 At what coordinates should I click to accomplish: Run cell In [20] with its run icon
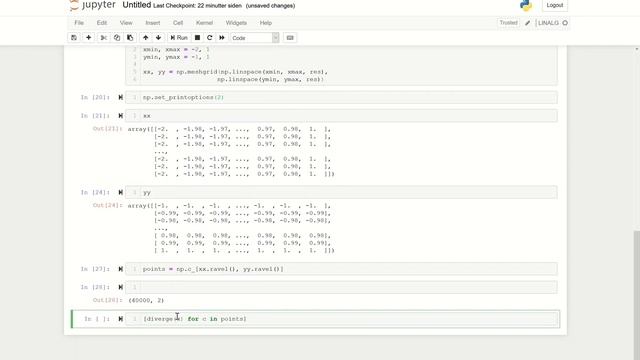(120, 97)
